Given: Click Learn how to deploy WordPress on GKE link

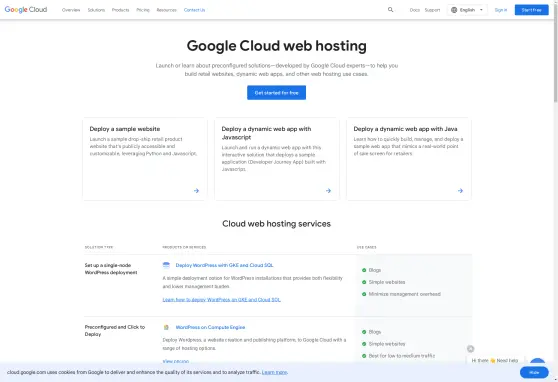Looking at the screenshot, I should point(221,300).
